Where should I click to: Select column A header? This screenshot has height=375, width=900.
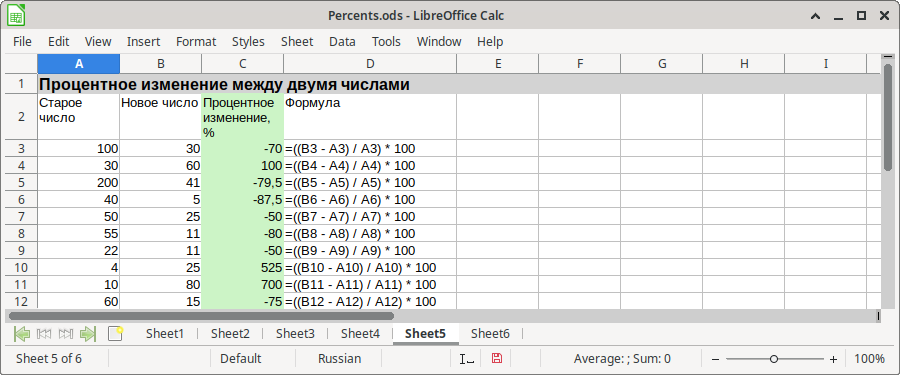coord(79,64)
